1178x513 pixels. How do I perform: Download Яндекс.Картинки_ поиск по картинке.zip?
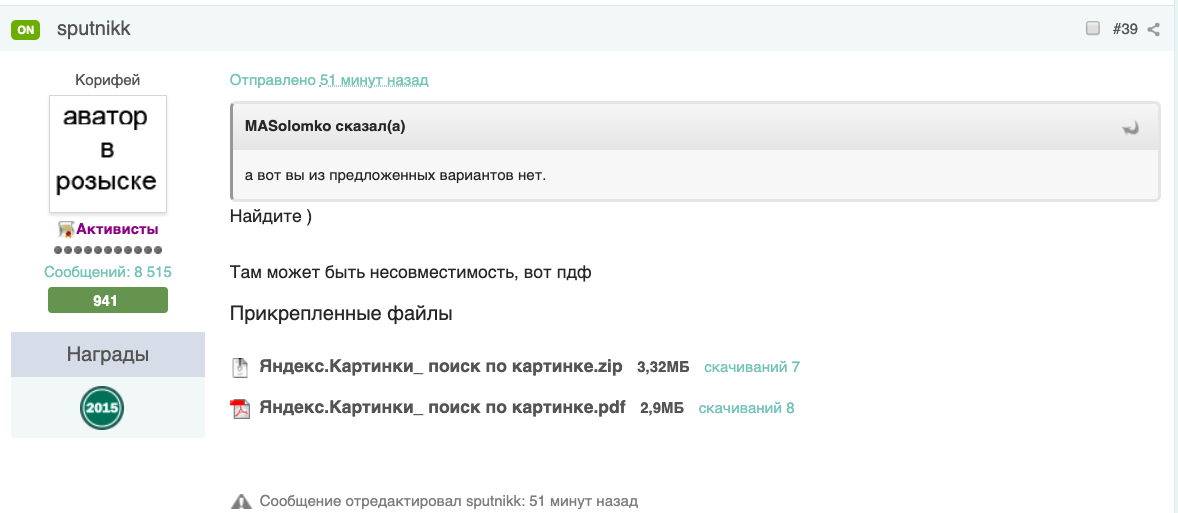[x=440, y=367]
